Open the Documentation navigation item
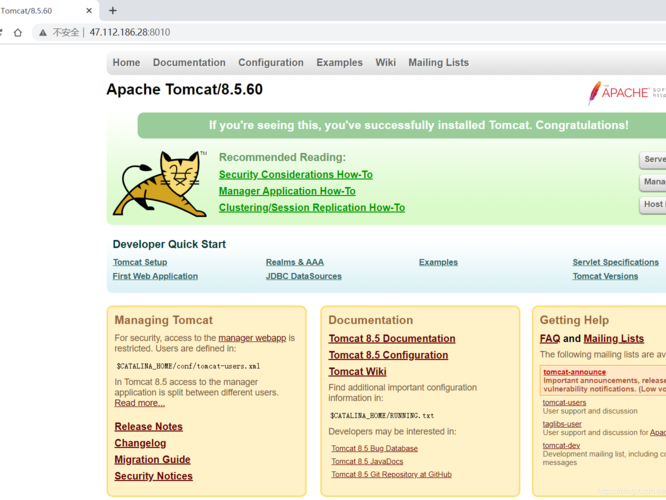Screen dimensions: 666x500 coord(189,62)
